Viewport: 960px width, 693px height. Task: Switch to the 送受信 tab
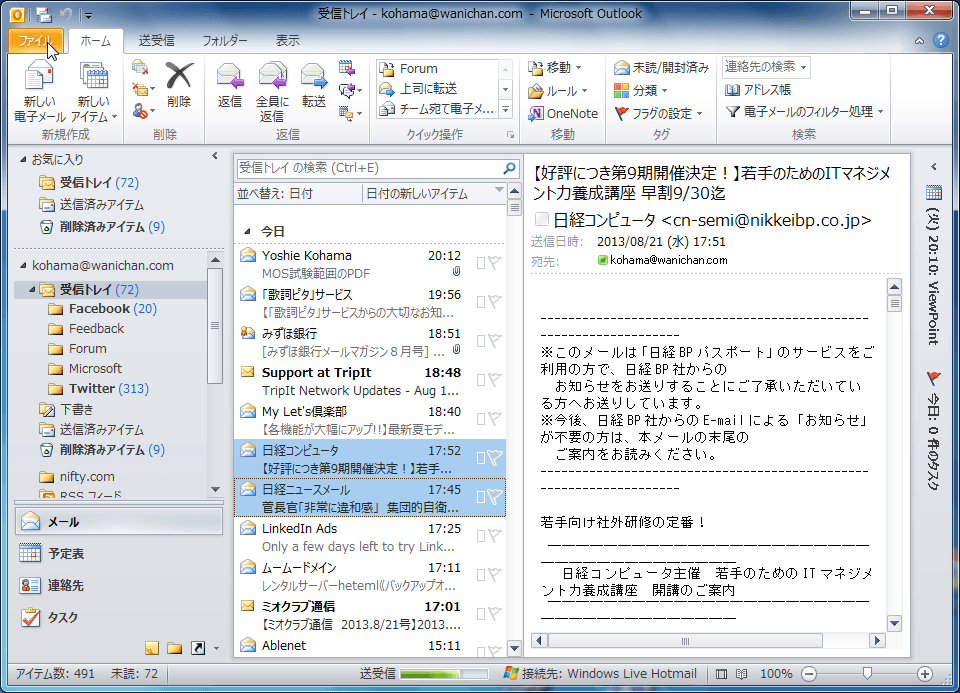[x=157, y=40]
